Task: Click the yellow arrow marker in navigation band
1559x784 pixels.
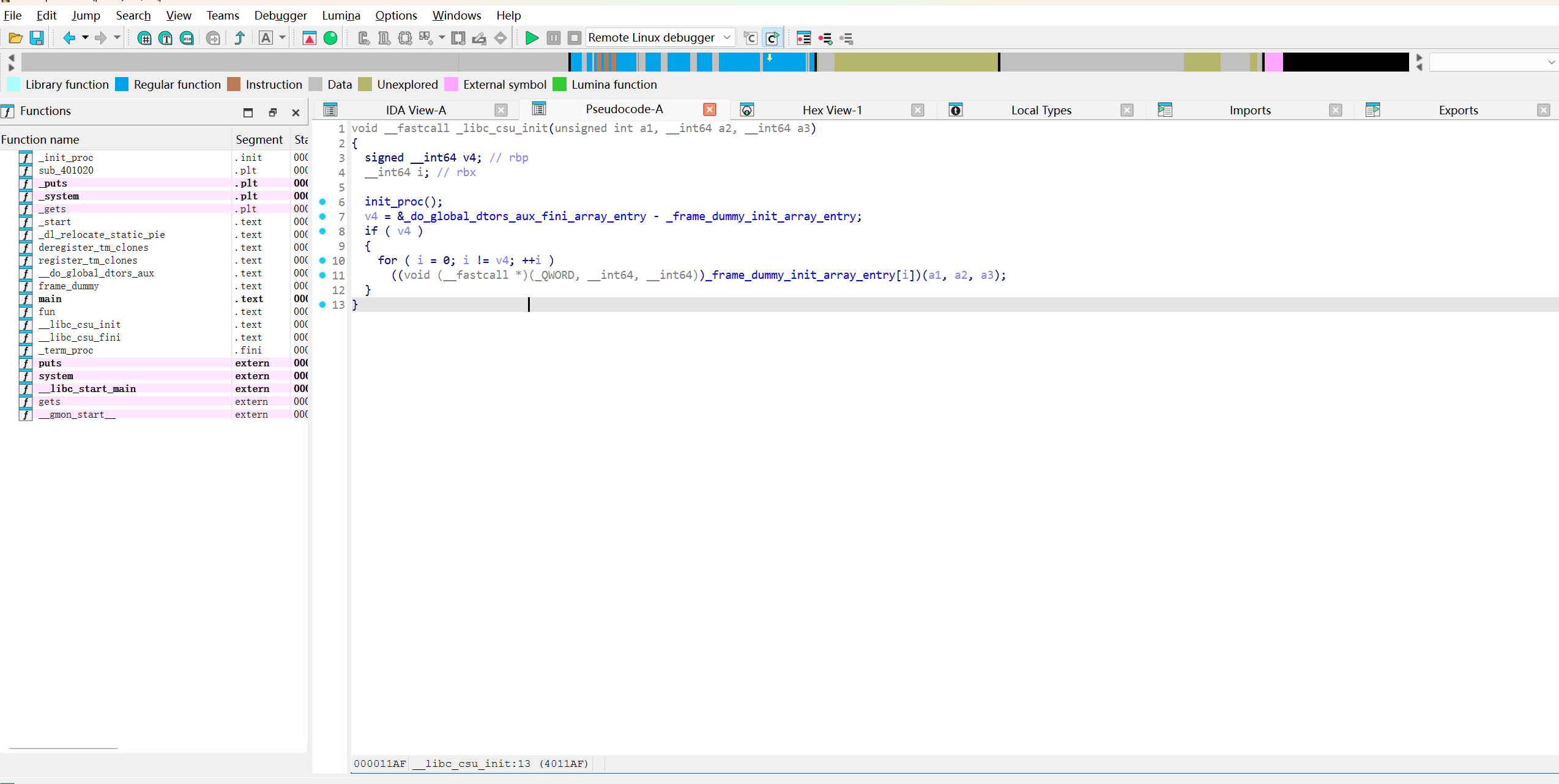Action: click(x=770, y=57)
